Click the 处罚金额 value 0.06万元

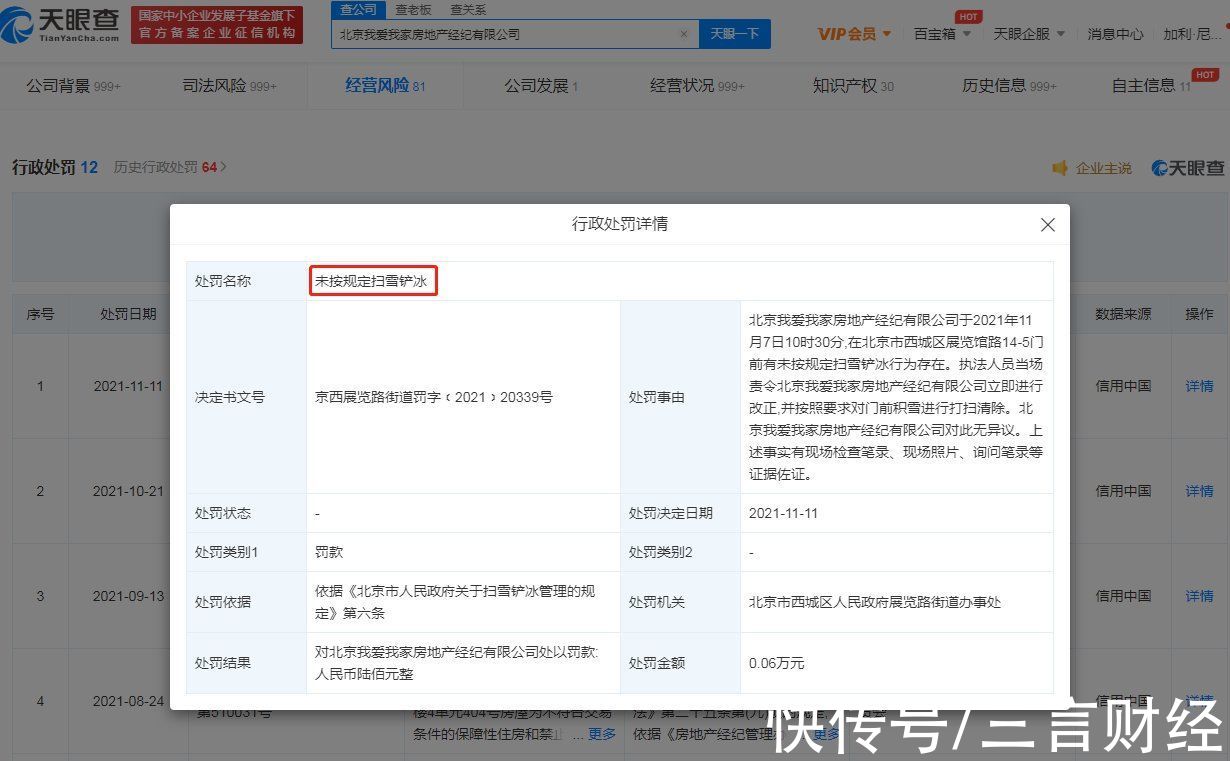click(x=776, y=663)
